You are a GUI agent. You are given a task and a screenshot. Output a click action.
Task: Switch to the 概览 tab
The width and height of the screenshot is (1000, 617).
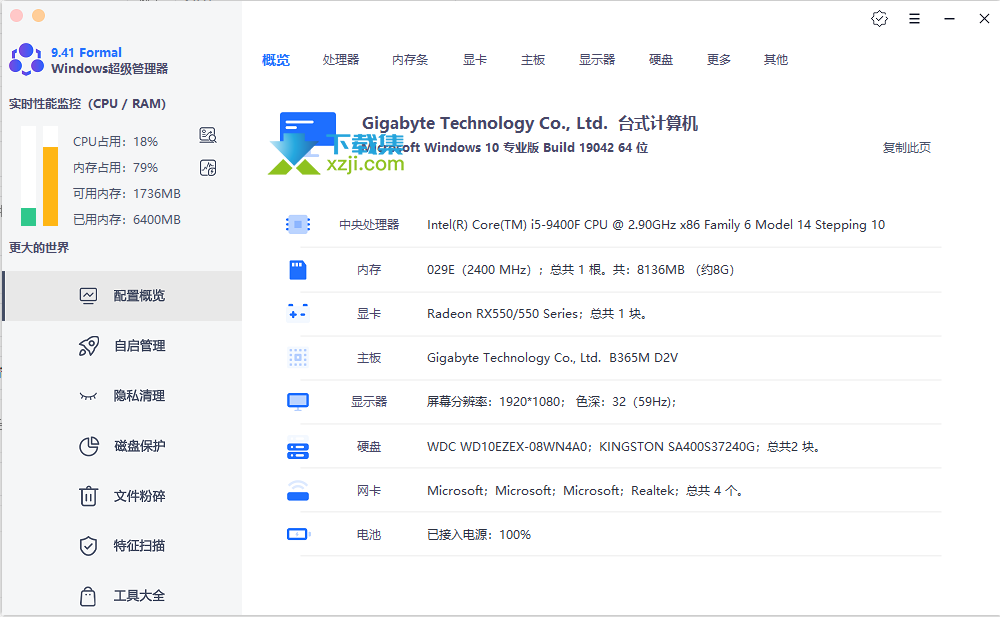click(x=276, y=60)
